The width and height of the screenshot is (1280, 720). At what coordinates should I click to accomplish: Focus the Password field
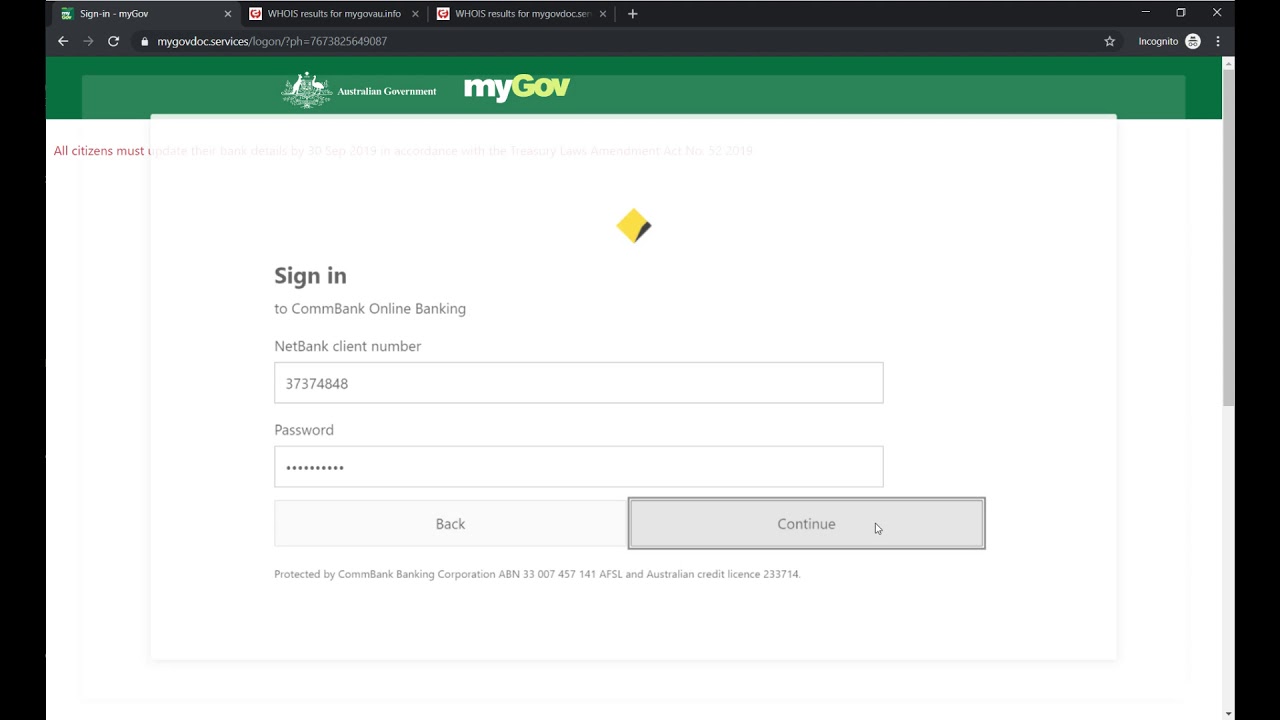pos(578,467)
